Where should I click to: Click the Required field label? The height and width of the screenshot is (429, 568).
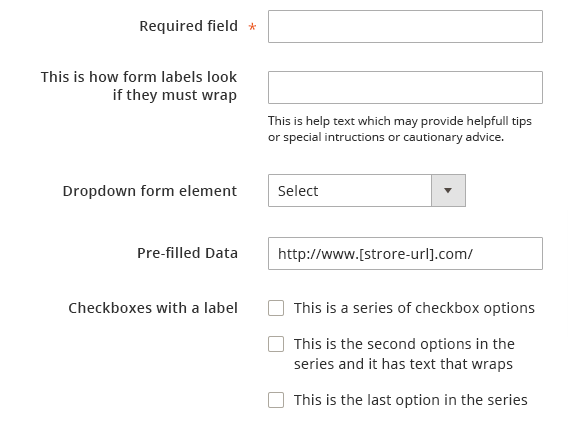(188, 26)
